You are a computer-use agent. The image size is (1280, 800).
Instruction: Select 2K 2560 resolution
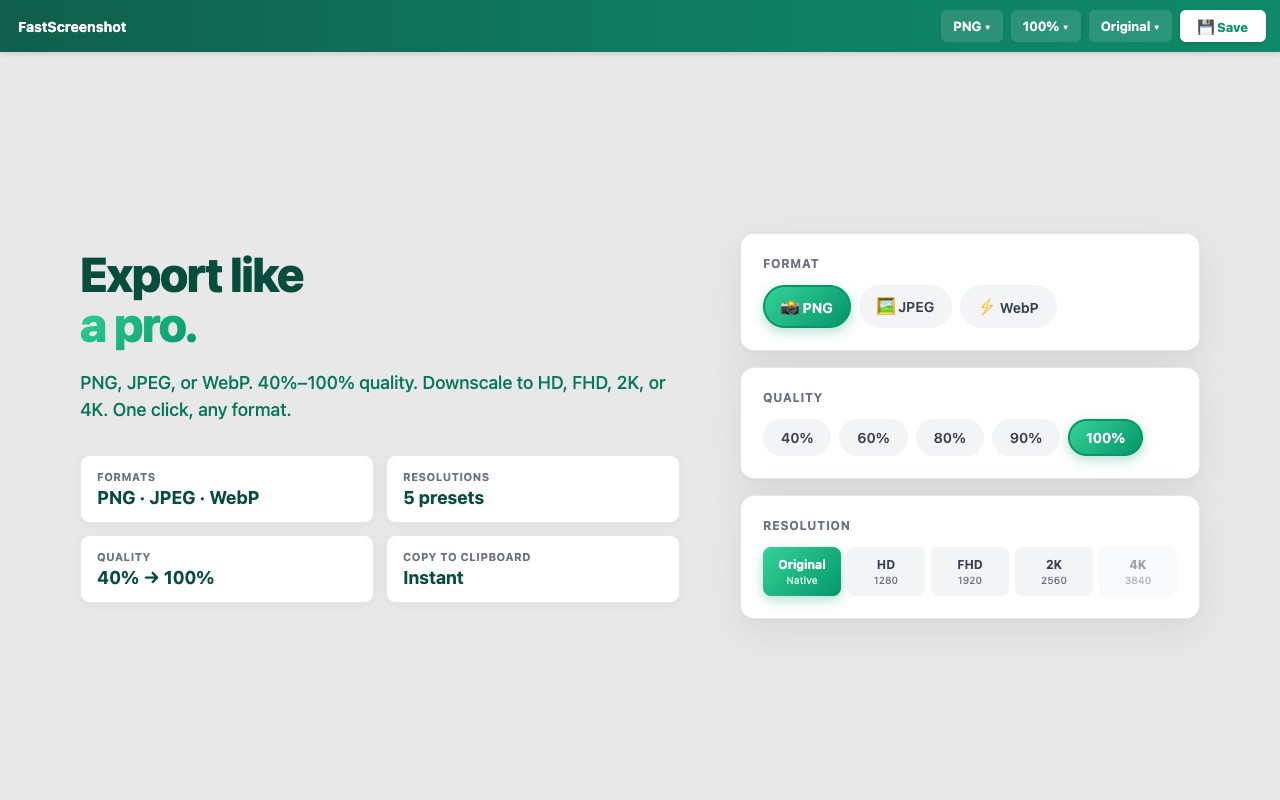pyautogui.click(x=1054, y=571)
